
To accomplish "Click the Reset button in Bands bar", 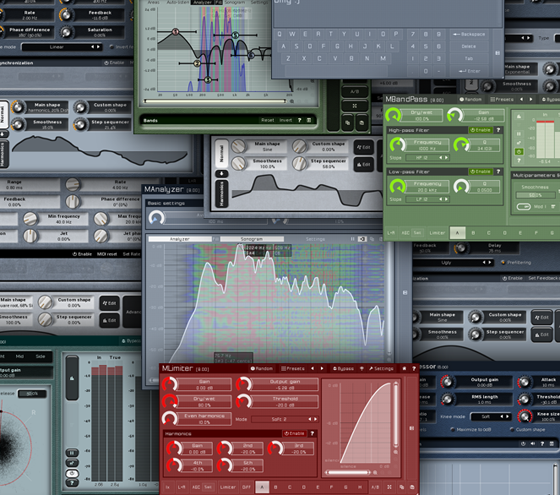I will [268, 120].
